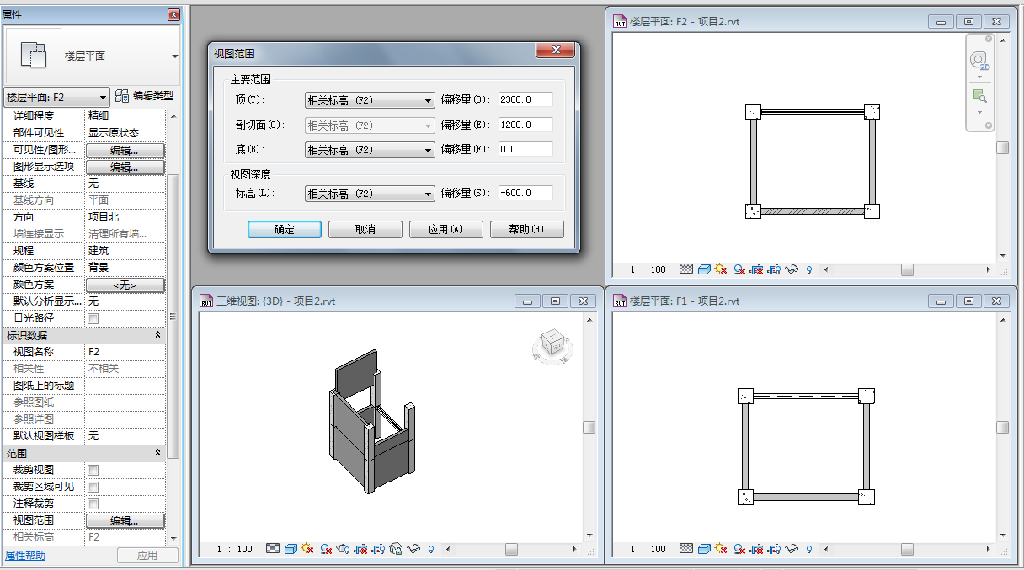Show crop region in 3D view bar
The width and height of the screenshot is (1024, 570).
point(378,549)
